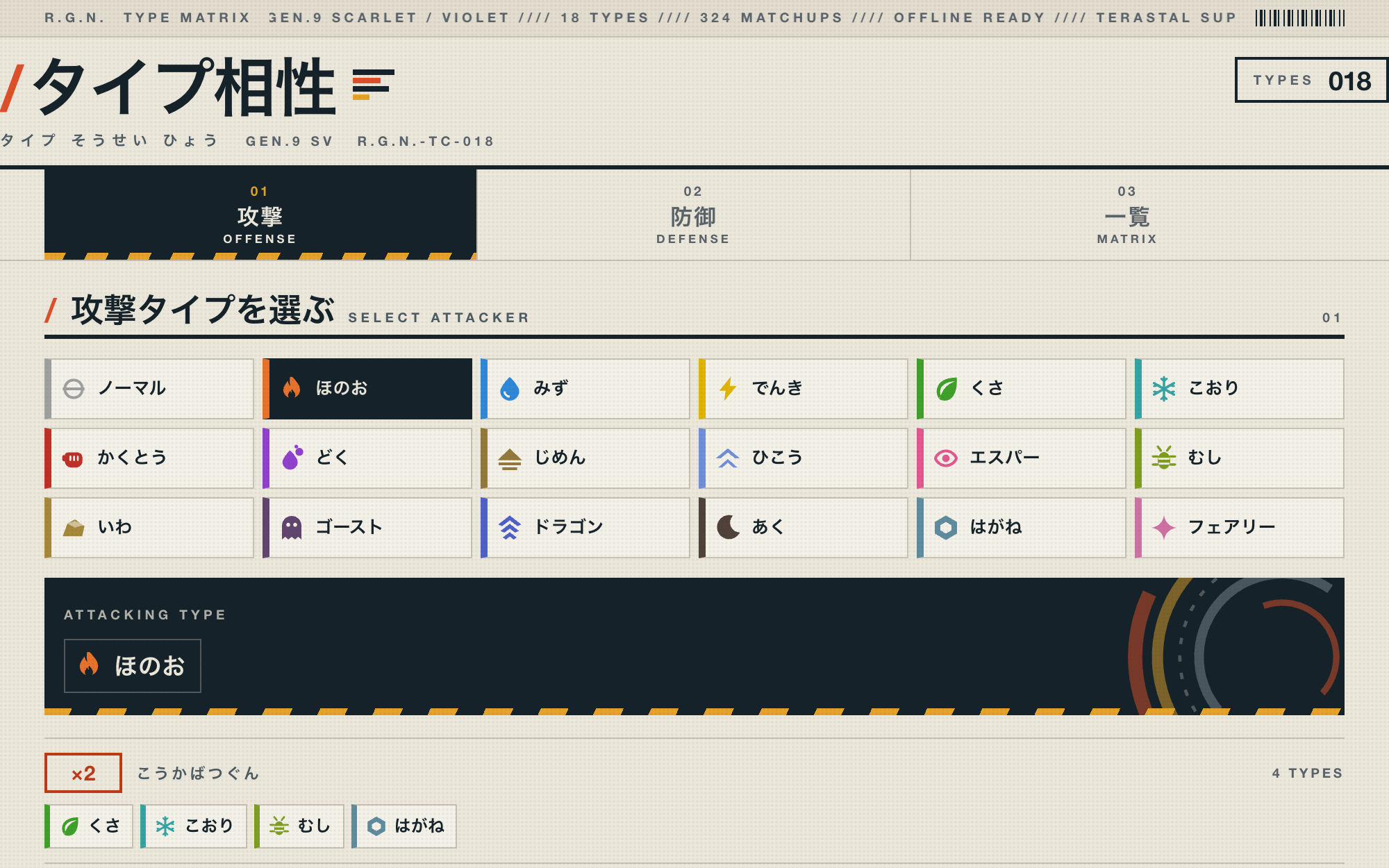Screen dimensions: 1389x868
Task: Open the はがね chip under こうかばつぐん
Action: tap(404, 826)
